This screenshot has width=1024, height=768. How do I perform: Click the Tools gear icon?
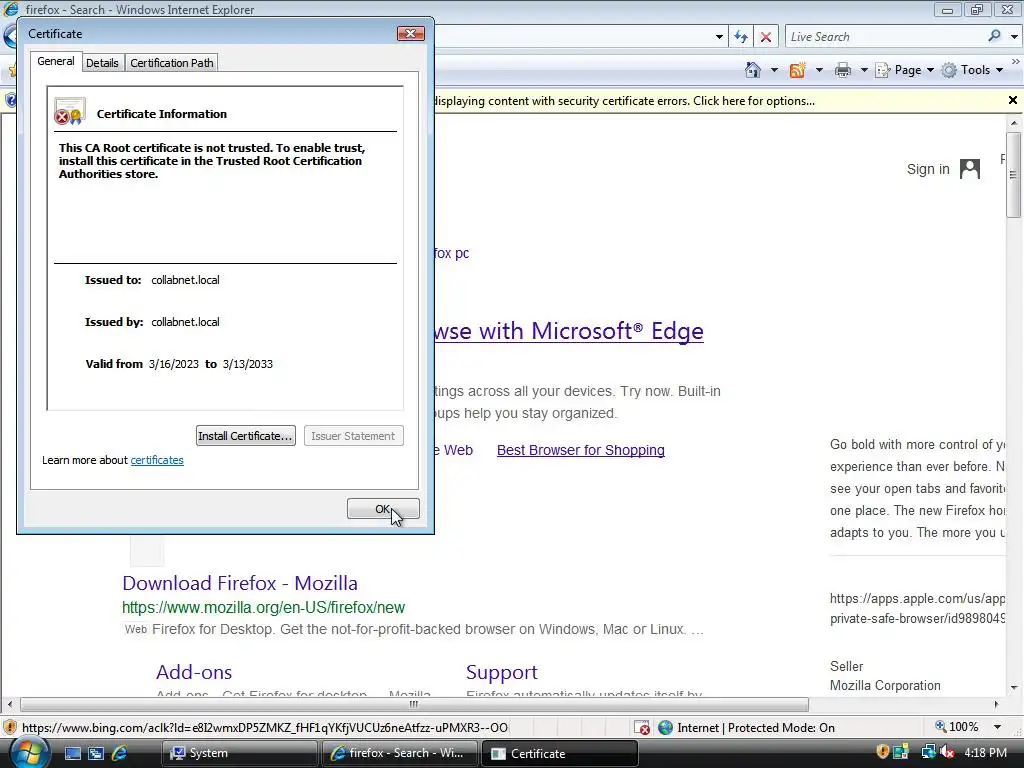pyautogui.click(x=949, y=70)
